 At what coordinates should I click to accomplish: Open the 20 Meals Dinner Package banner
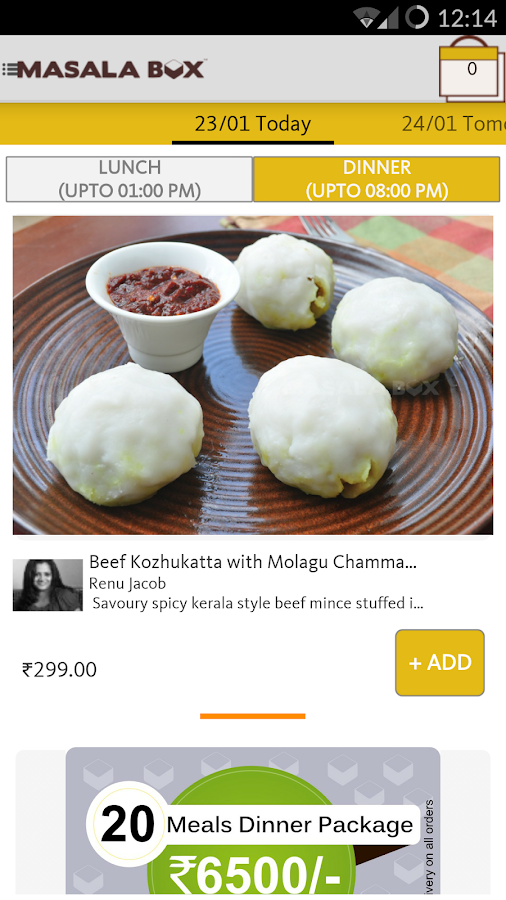tap(252, 821)
